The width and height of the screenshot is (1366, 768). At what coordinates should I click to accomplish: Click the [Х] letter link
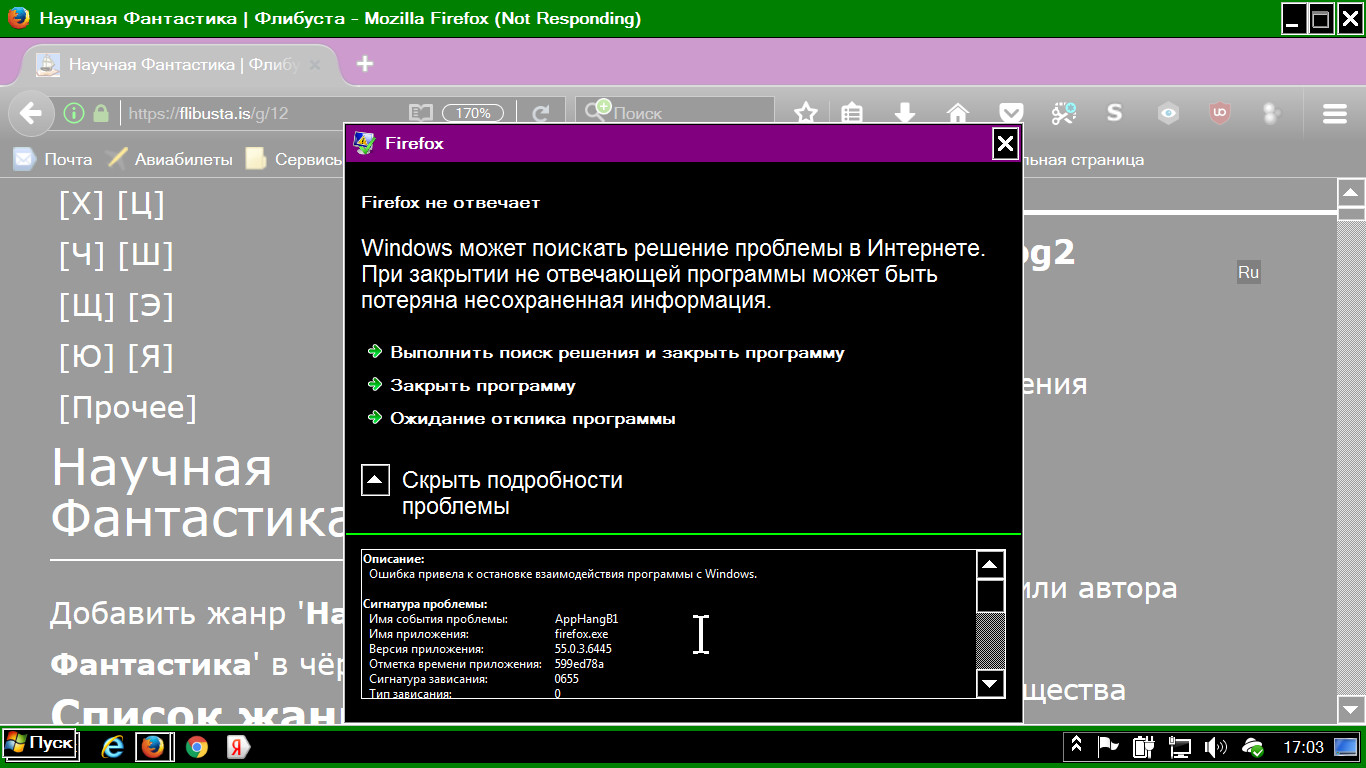[82, 204]
